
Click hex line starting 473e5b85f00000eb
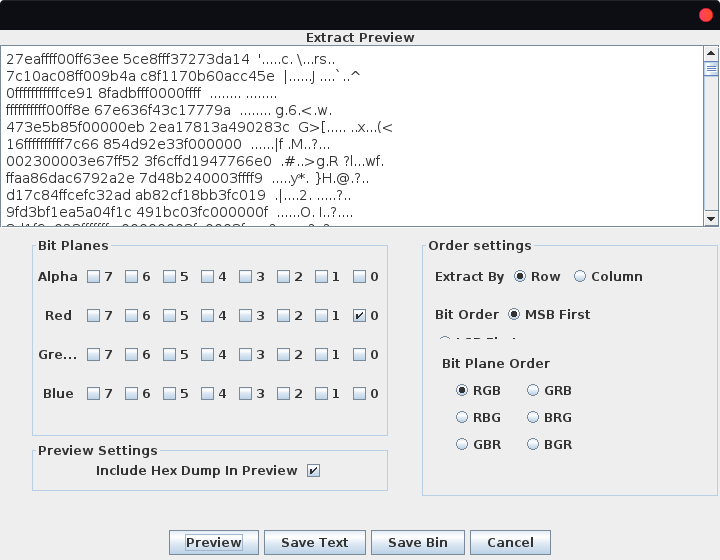click(x=199, y=127)
